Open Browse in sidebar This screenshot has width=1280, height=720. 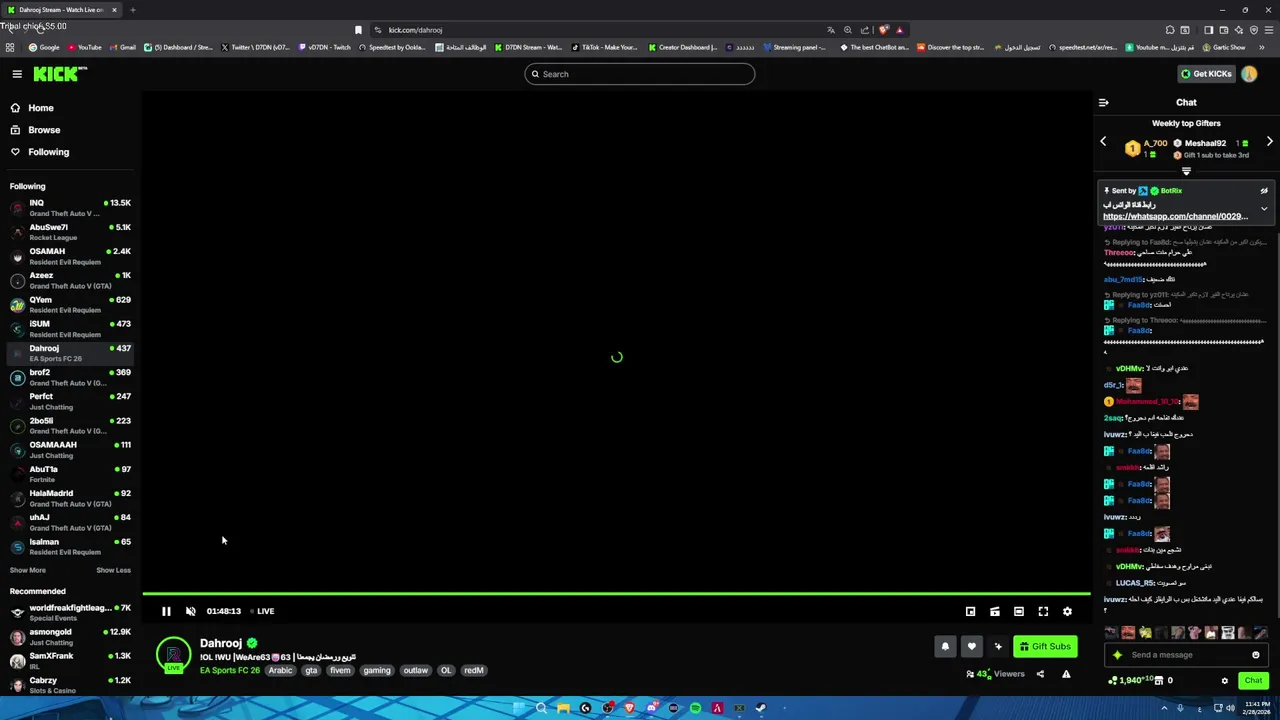pyautogui.click(x=44, y=130)
